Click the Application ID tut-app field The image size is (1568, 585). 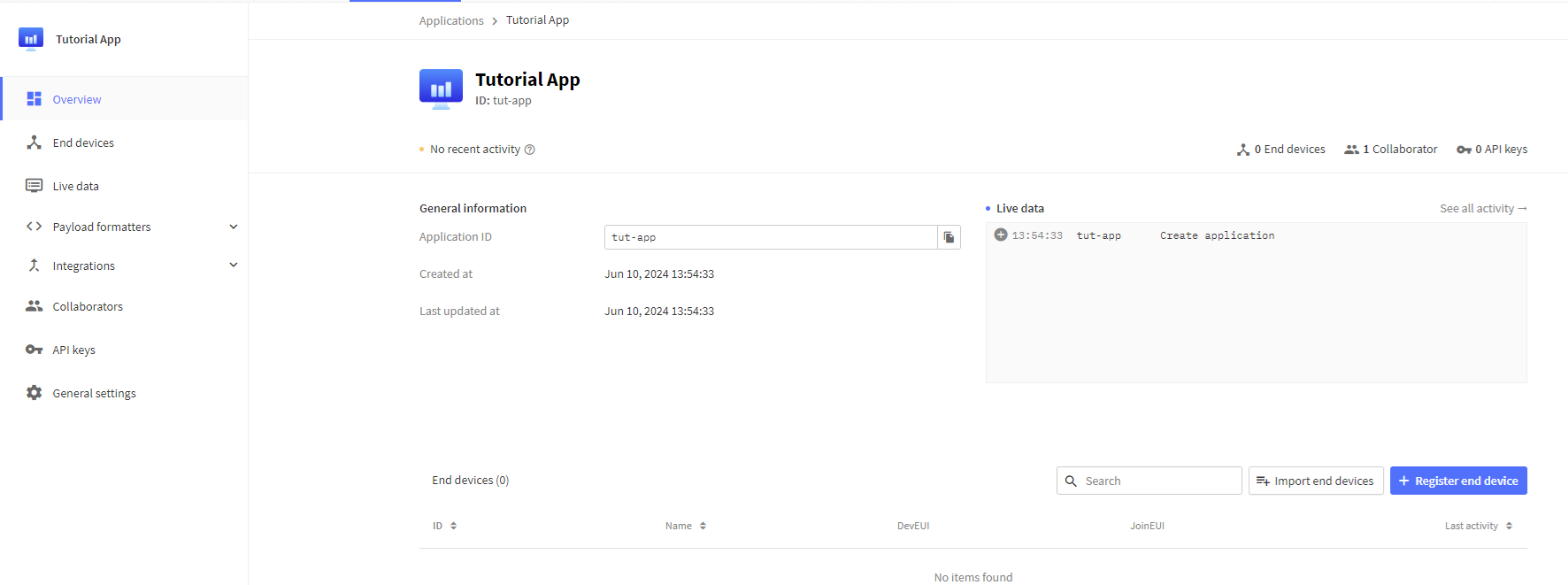coord(771,237)
